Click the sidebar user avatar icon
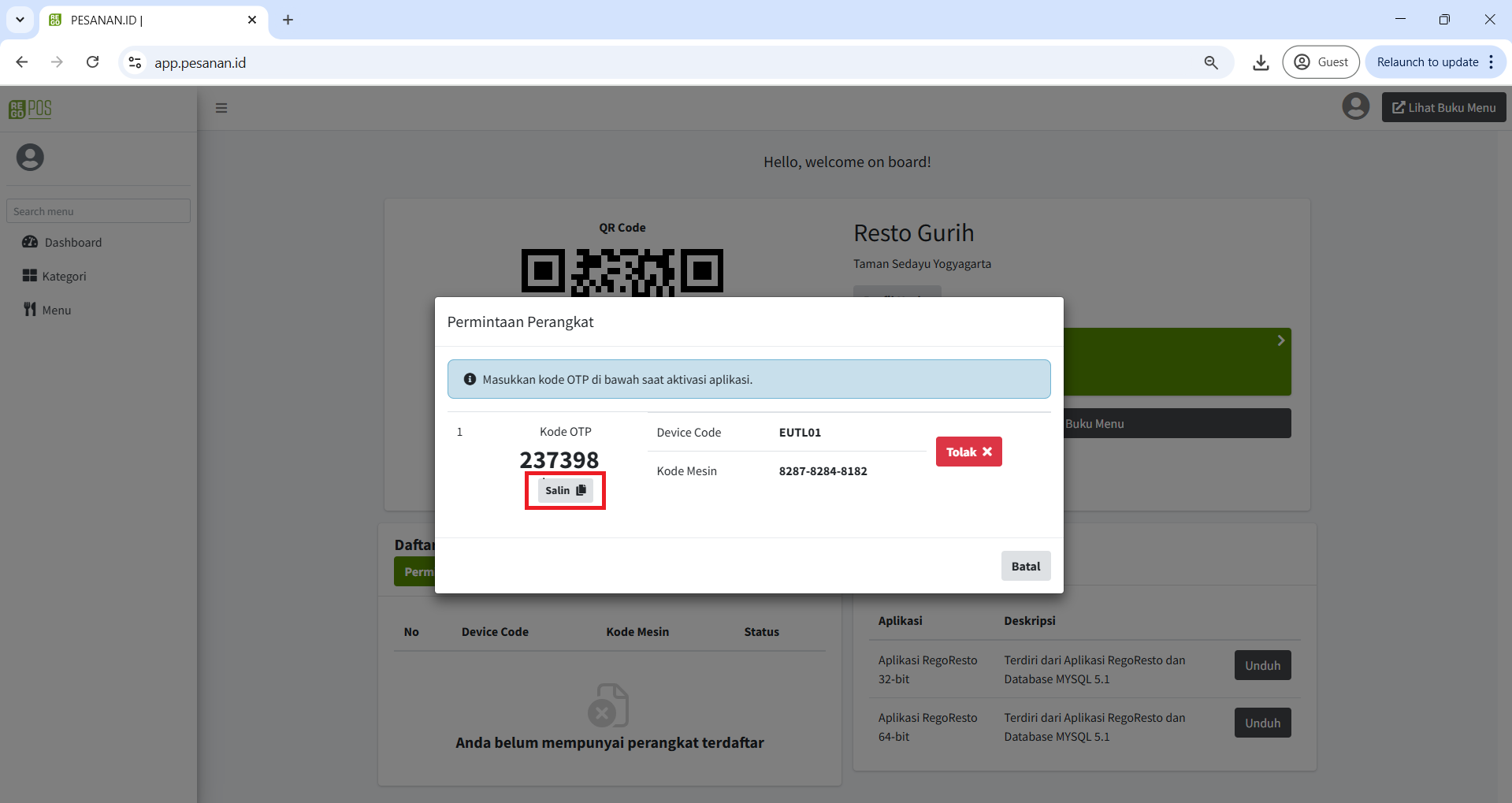The height and width of the screenshot is (803, 1512). pyautogui.click(x=30, y=158)
